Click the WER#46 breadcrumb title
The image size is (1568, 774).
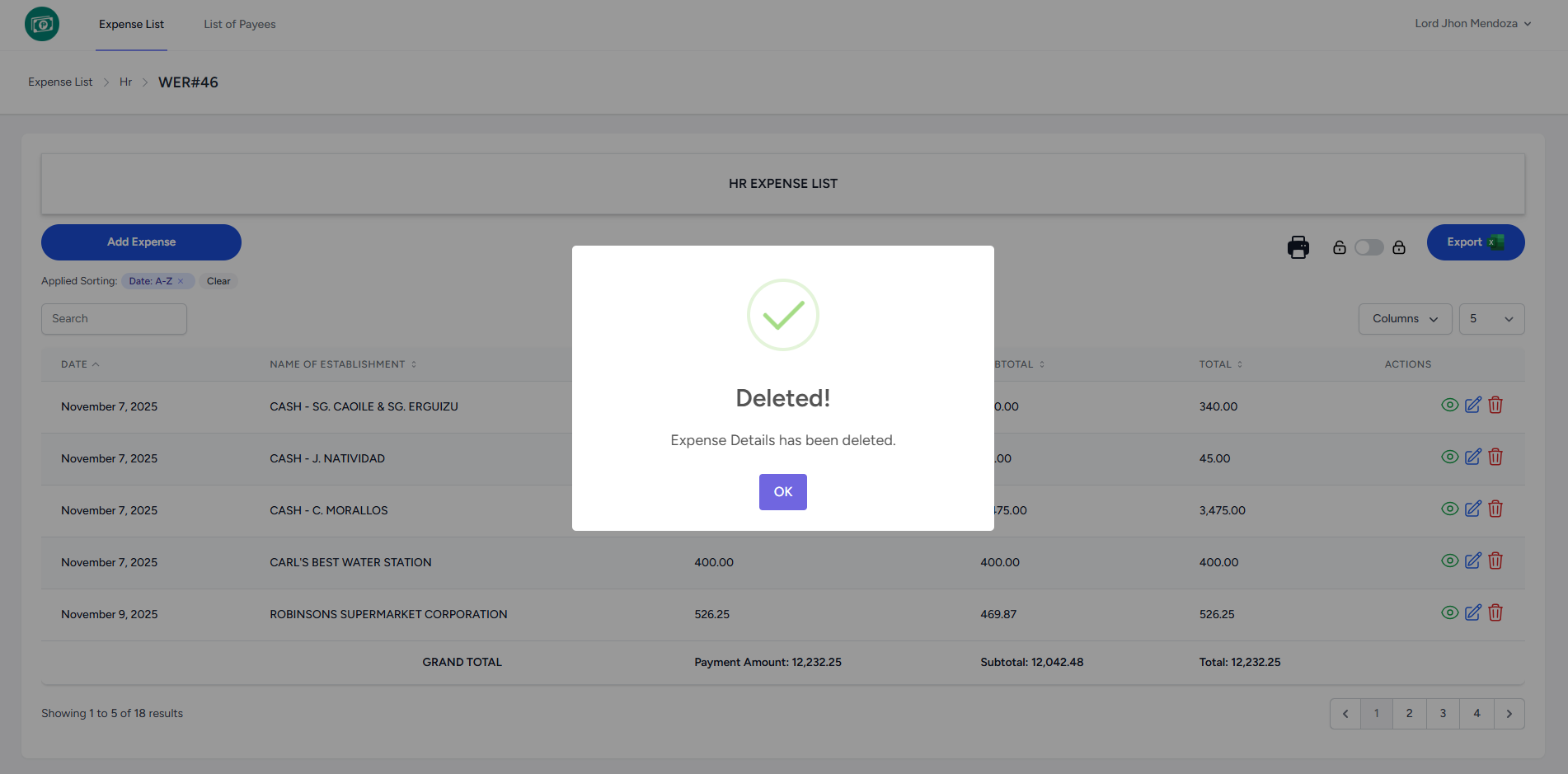[188, 82]
